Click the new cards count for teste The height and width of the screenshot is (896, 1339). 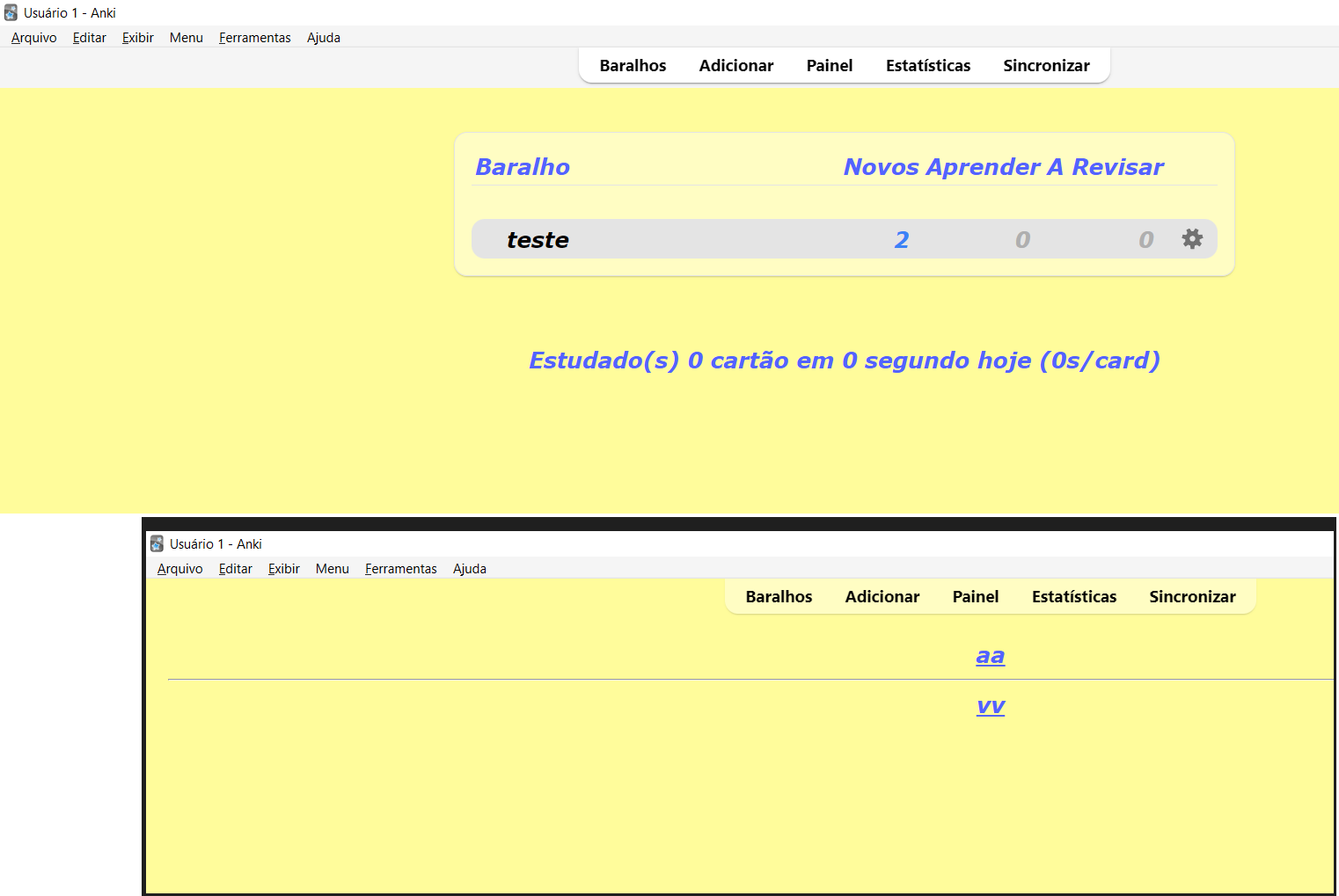(x=901, y=240)
